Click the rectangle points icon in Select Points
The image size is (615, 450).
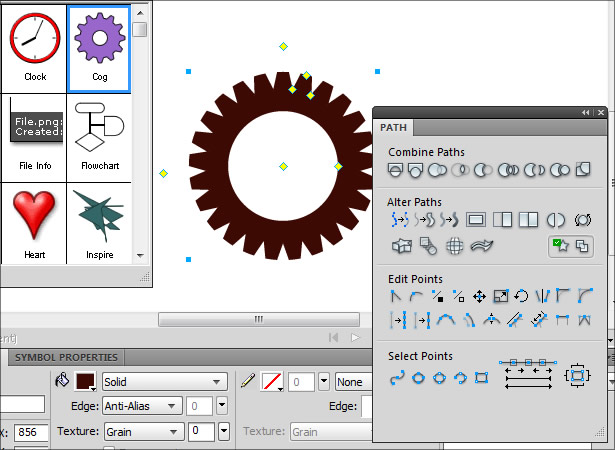(x=481, y=378)
